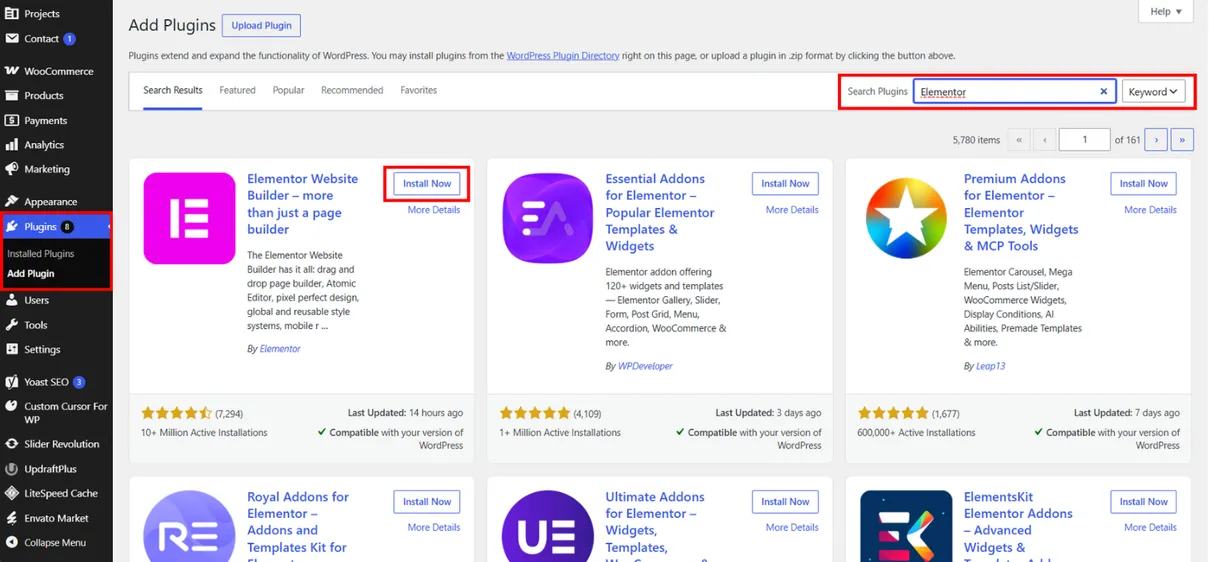This screenshot has height=562, width=1210.
Task: Click the WooCommerce logo icon in sidebar
Action: click(x=12, y=71)
